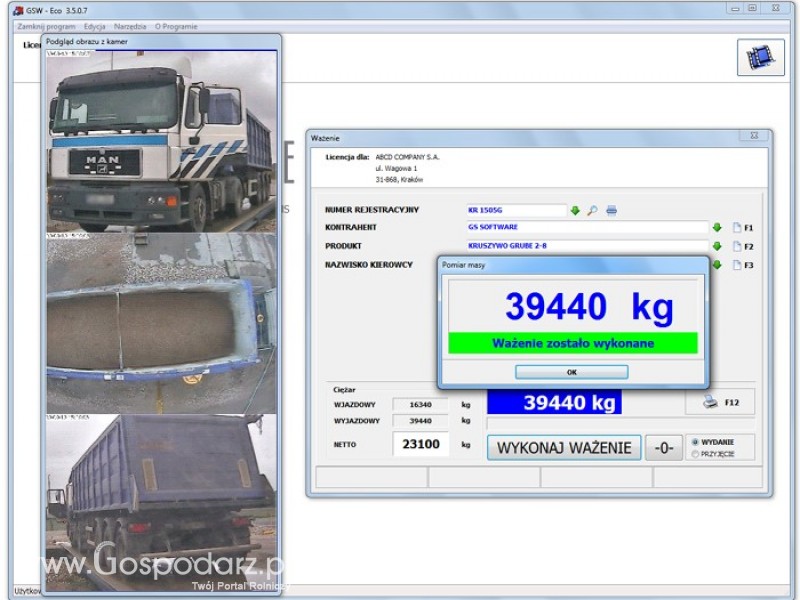Click the F1 new document icon
The width and height of the screenshot is (800, 600).
(x=735, y=228)
